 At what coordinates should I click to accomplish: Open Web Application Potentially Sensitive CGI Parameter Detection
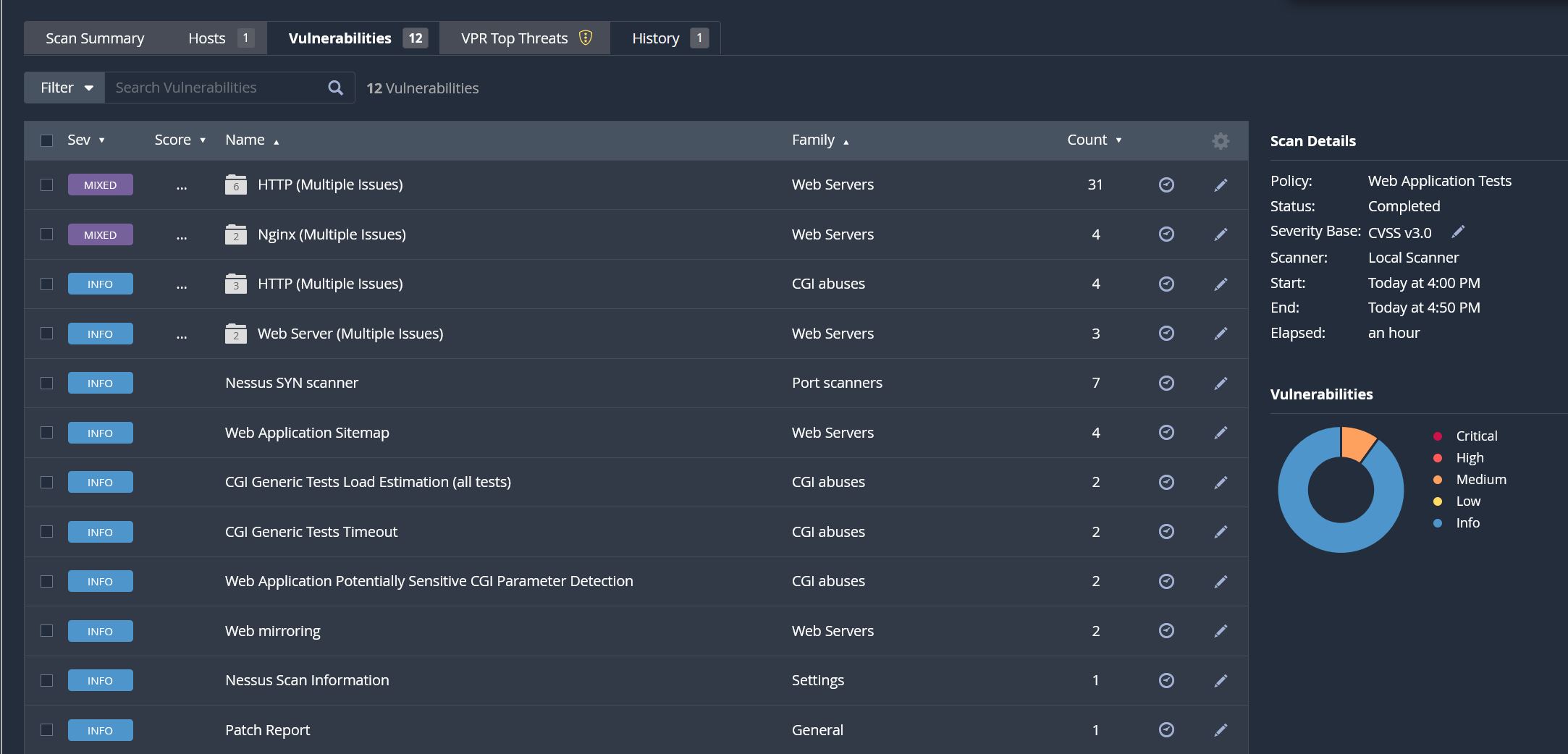click(x=429, y=581)
